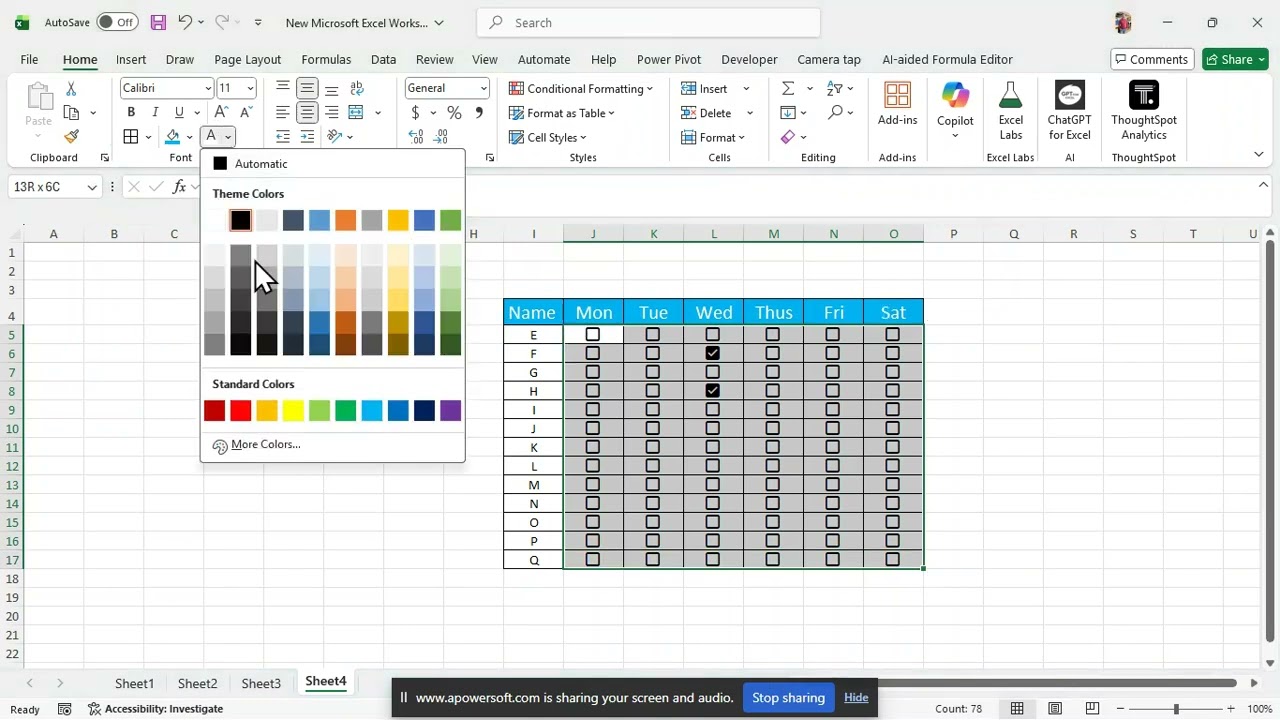Expand Conditional Formatting menu
The width and height of the screenshot is (1280, 720).
[x=581, y=88]
